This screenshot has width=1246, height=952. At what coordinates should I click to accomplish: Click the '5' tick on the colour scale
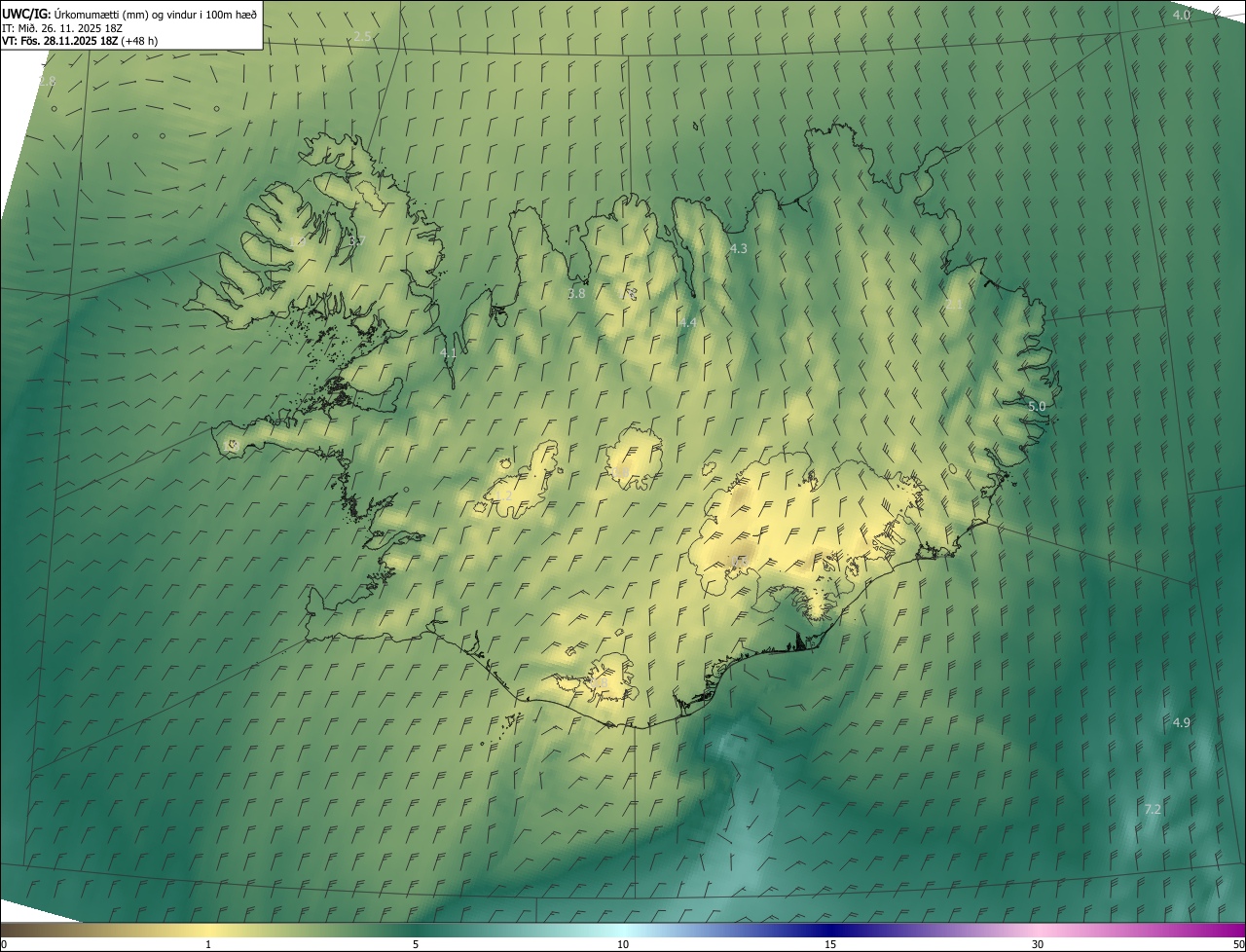coord(416,944)
